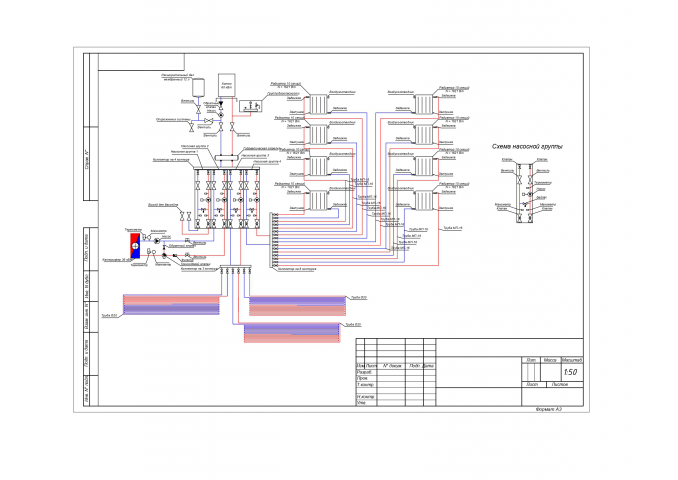Click the 'Коллектор на 8 контуров' callout label
Viewport: 678px width, 480px height.
[297, 269]
